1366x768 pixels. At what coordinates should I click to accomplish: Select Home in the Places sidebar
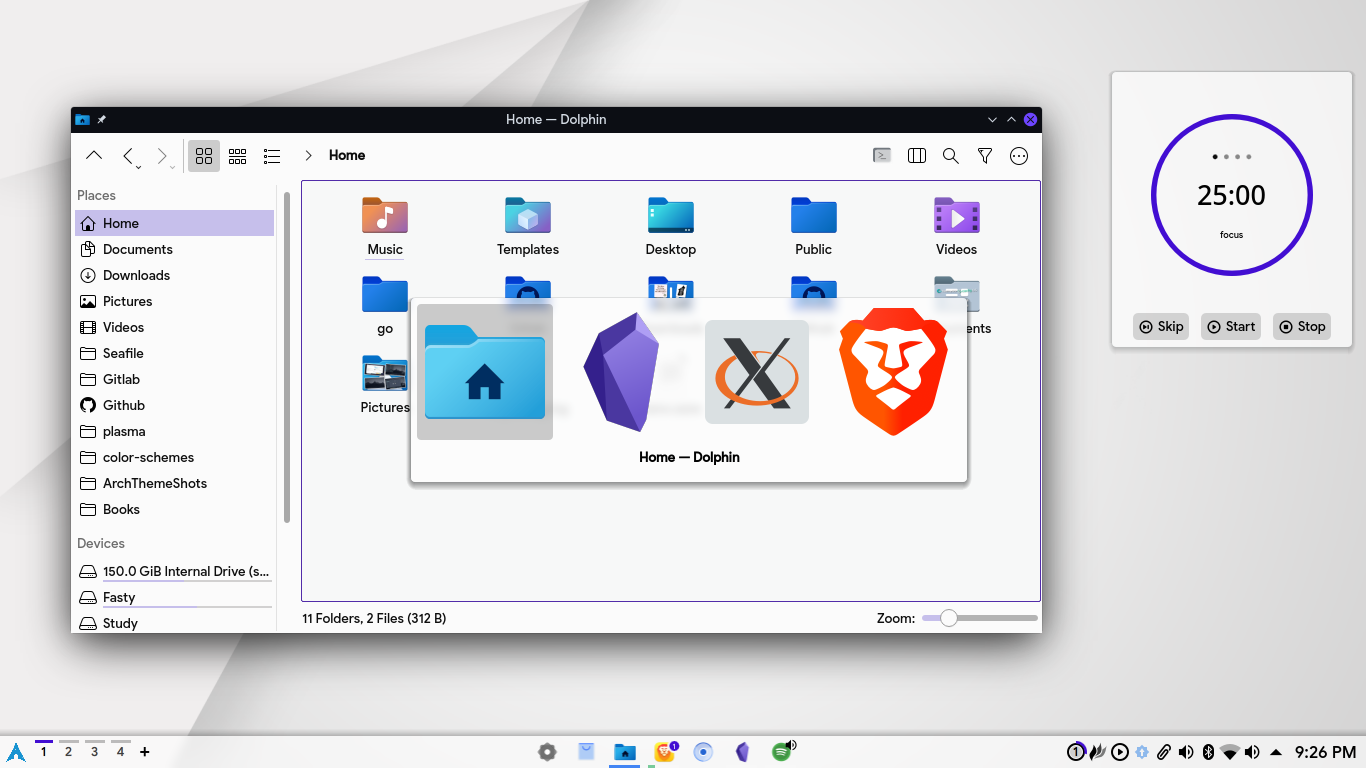[x=175, y=223]
